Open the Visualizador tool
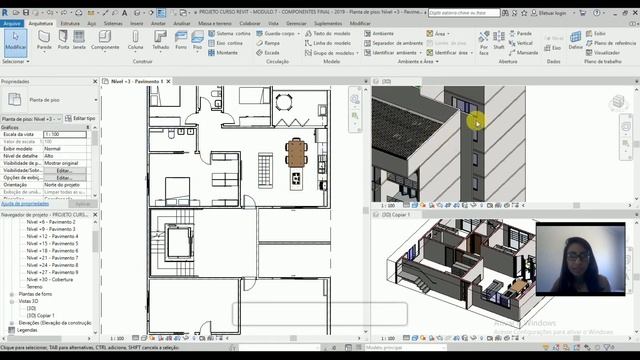Viewport: 640px width, 360px height. click(602, 53)
